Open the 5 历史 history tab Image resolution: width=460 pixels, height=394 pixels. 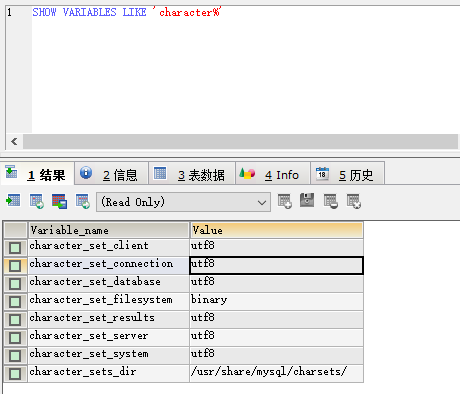(x=348, y=174)
